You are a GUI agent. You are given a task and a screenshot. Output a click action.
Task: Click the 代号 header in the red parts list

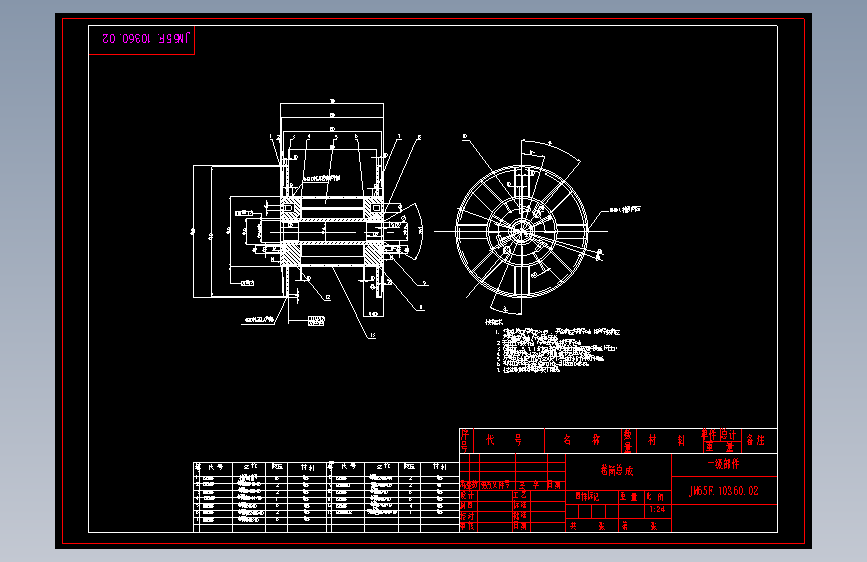pyautogui.click(x=503, y=440)
